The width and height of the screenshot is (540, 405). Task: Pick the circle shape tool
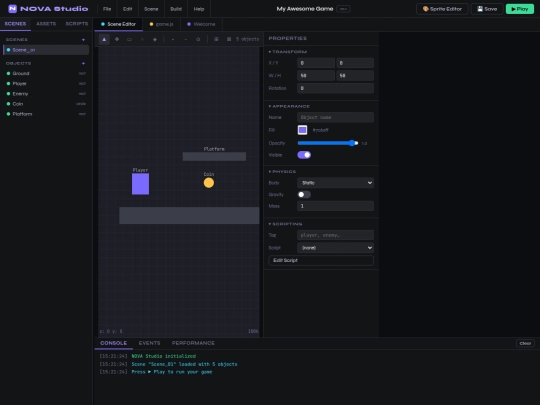(142, 39)
